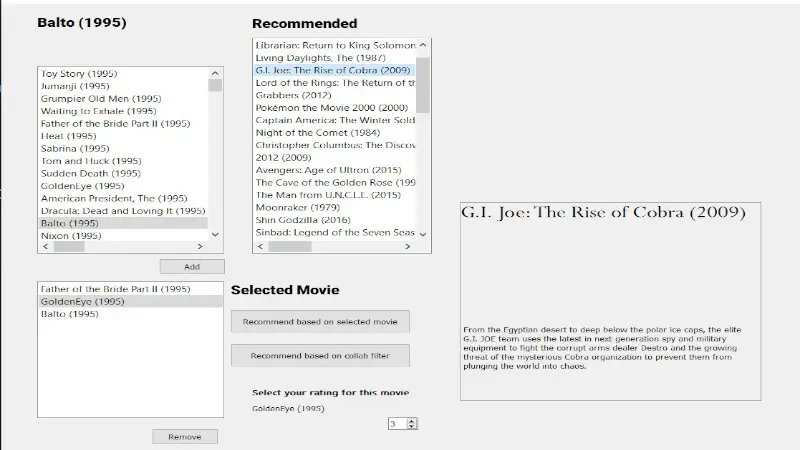Select Avengers: Age of Ultron (2015)
The image size is (800, 450).
pos(335,170)
